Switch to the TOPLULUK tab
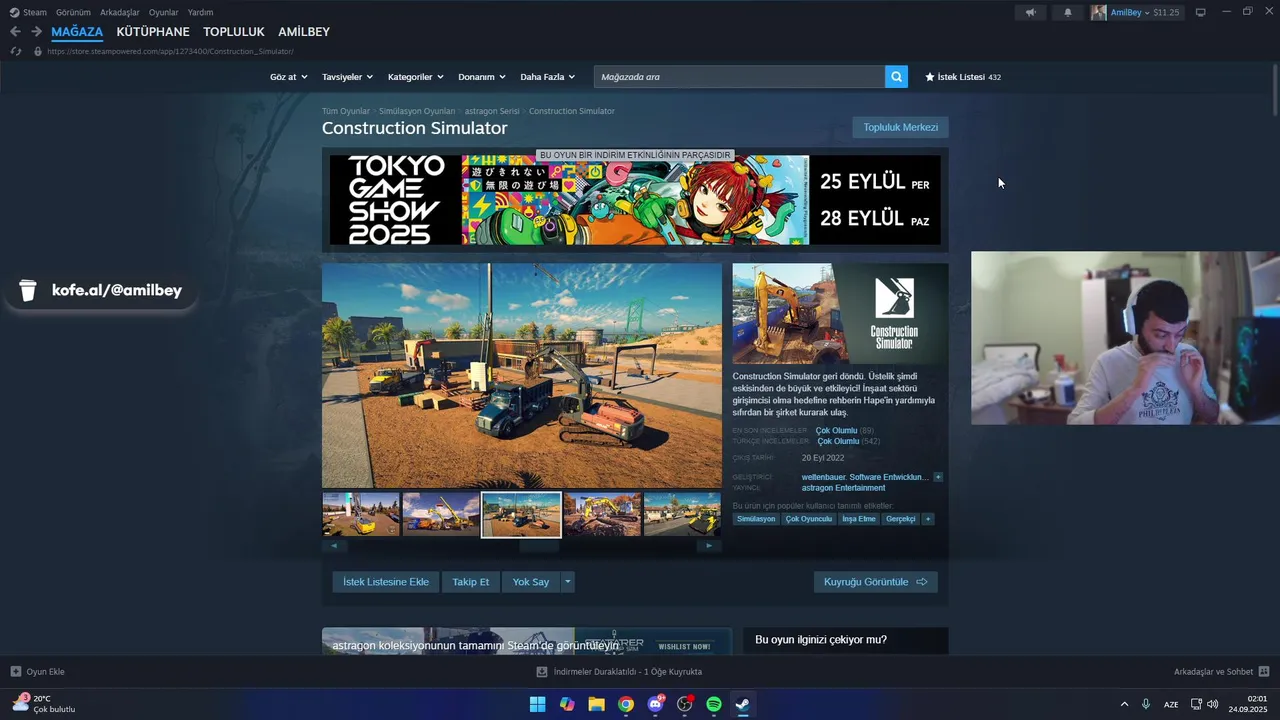Viewport: 1280px width, 720px height. pyautogui.click(x=234, y=32)
